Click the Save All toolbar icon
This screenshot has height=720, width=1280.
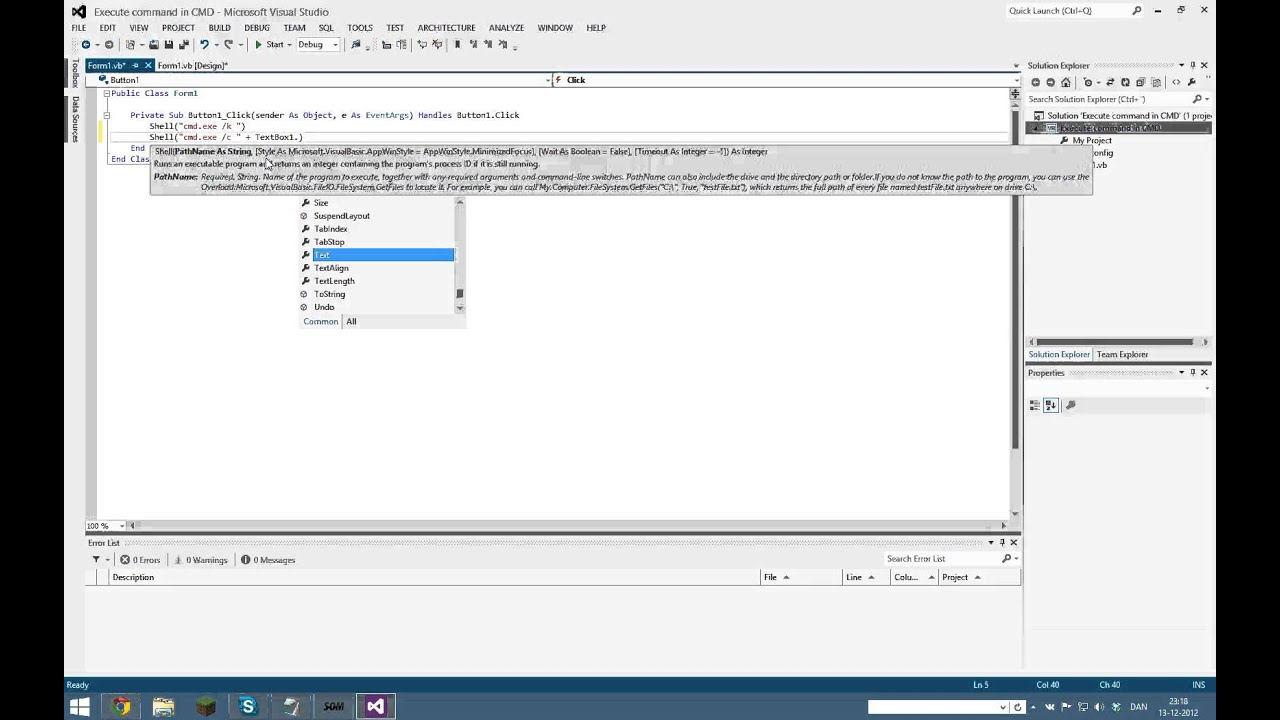183,45
